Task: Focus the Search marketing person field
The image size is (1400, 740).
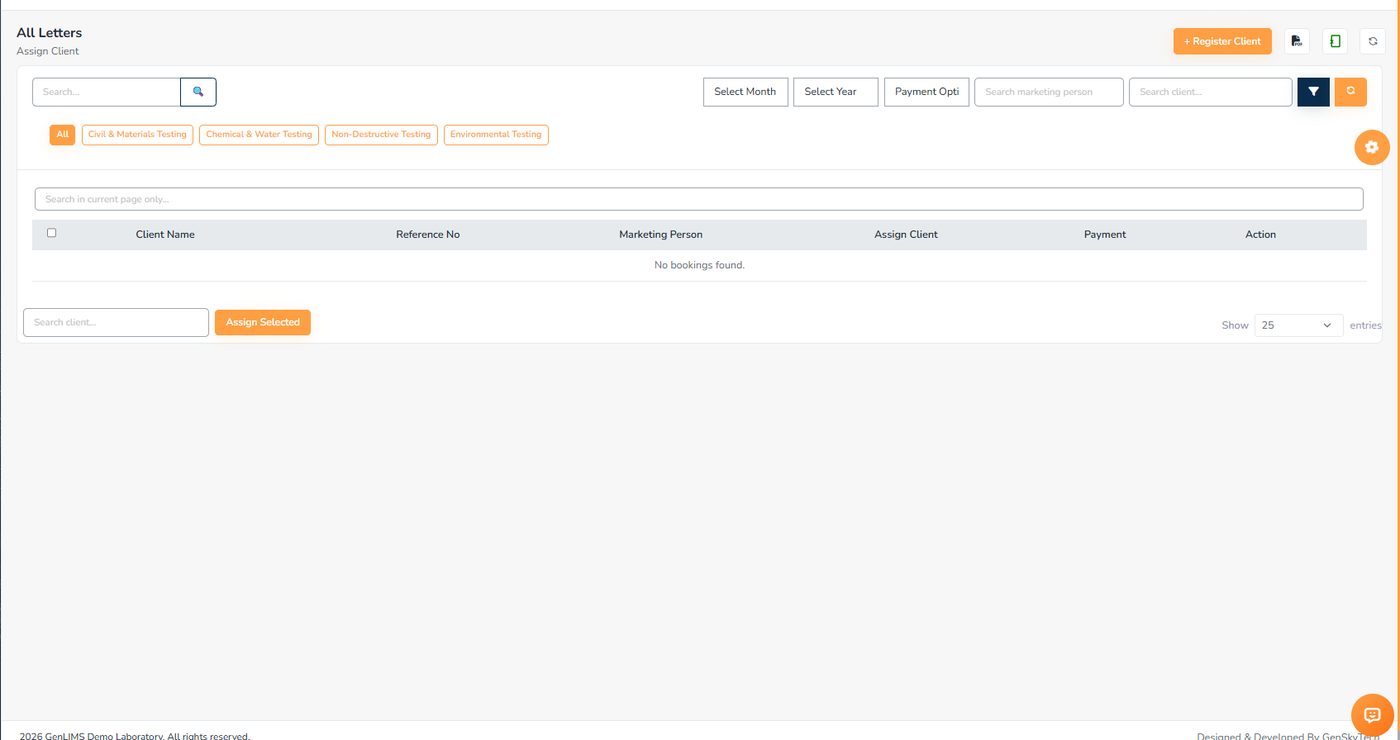Action: coord(1049,92)
